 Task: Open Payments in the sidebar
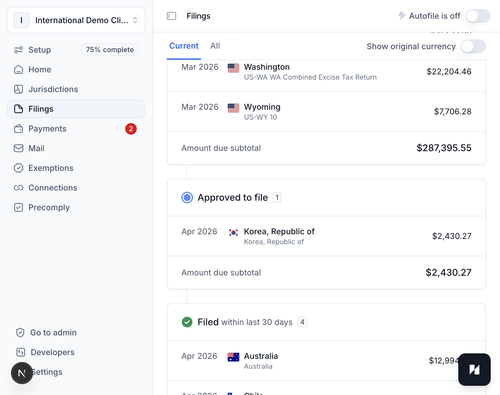tap(76, 129)
